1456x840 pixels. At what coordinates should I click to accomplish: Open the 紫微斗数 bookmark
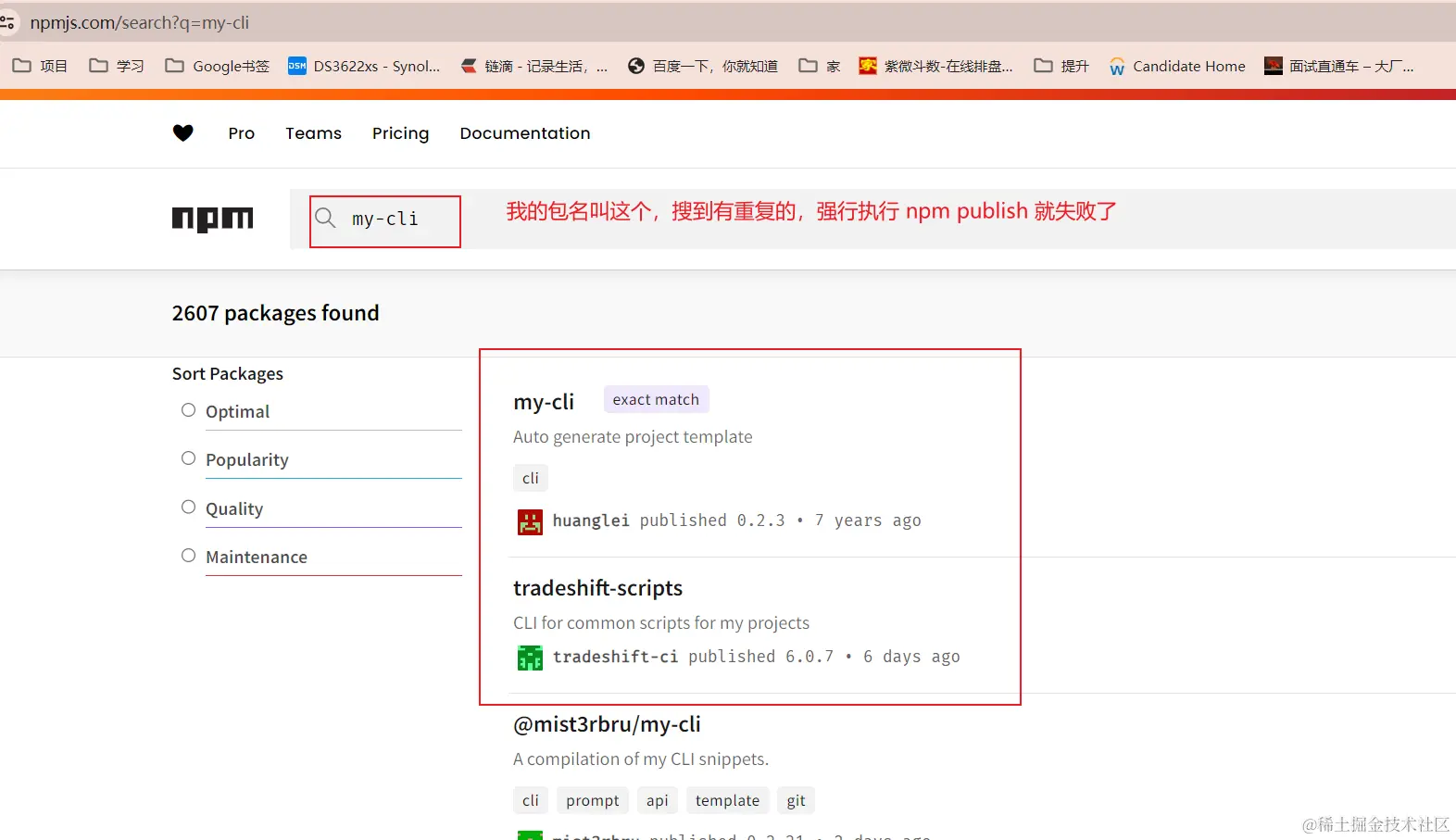pos(935,66)
